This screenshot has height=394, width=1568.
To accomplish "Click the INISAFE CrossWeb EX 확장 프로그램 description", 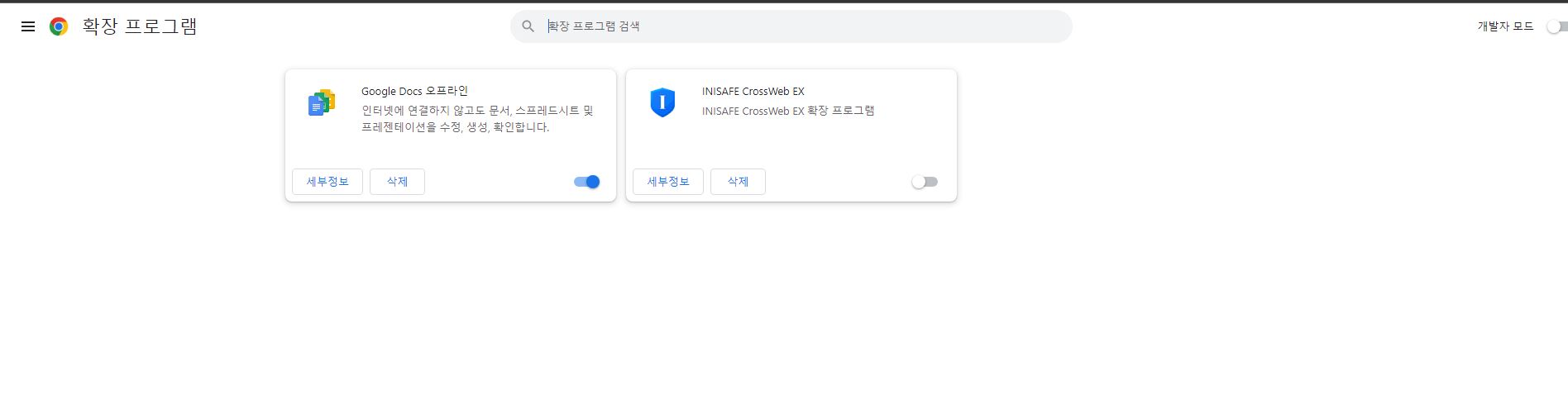I will point(788,111).
